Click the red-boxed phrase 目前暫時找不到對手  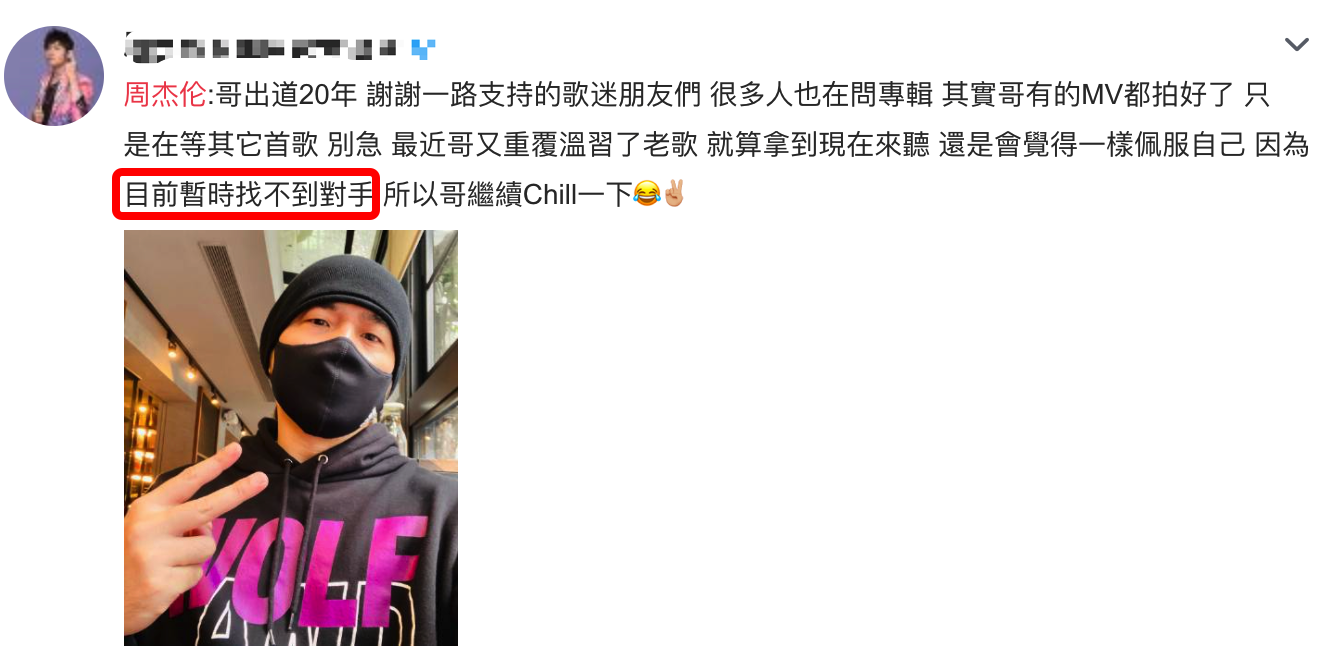pyautogui.click(x=248, y=195)
